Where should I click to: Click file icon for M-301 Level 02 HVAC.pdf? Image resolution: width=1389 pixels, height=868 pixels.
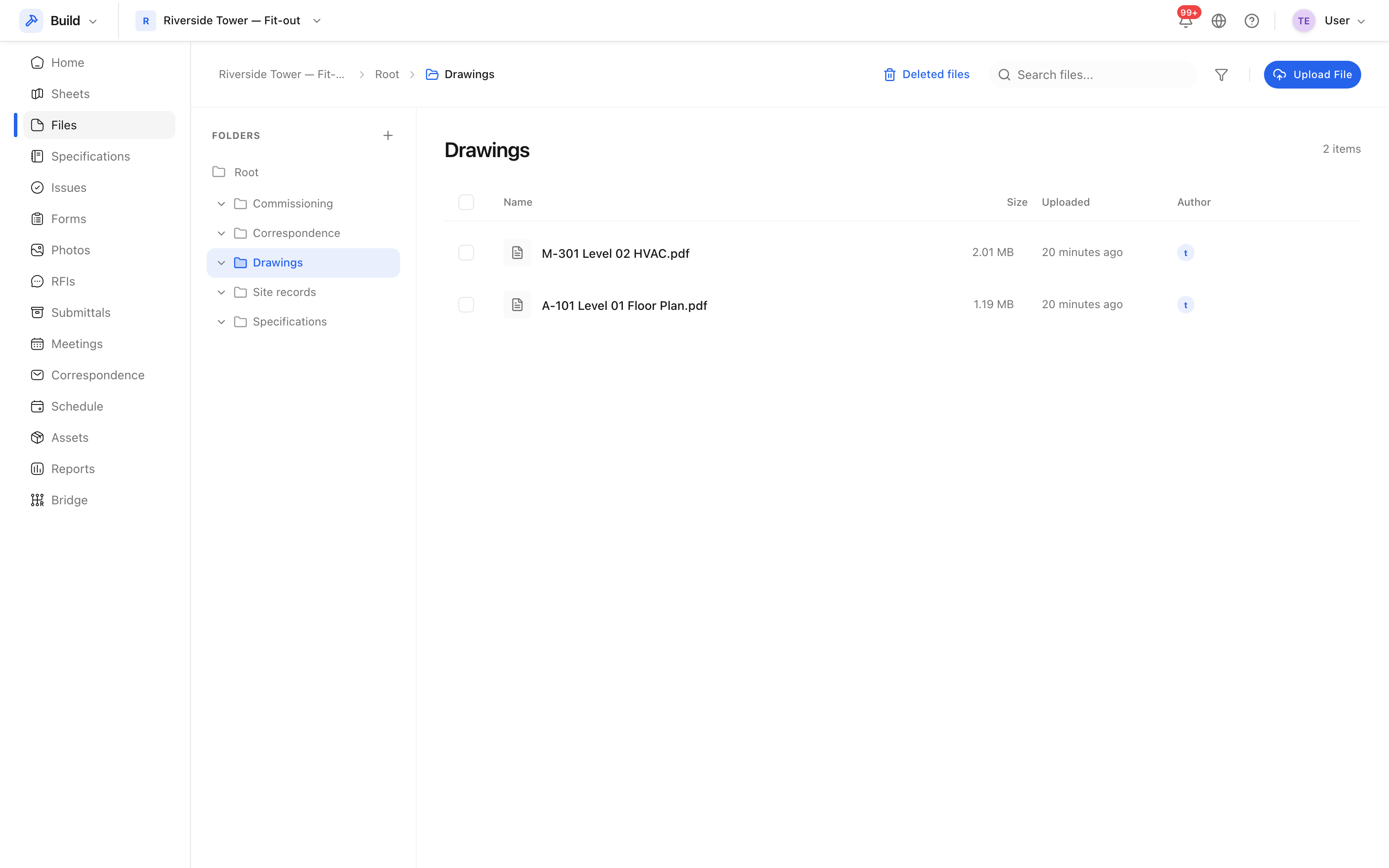pyautogui.click(x=517, y=253)
